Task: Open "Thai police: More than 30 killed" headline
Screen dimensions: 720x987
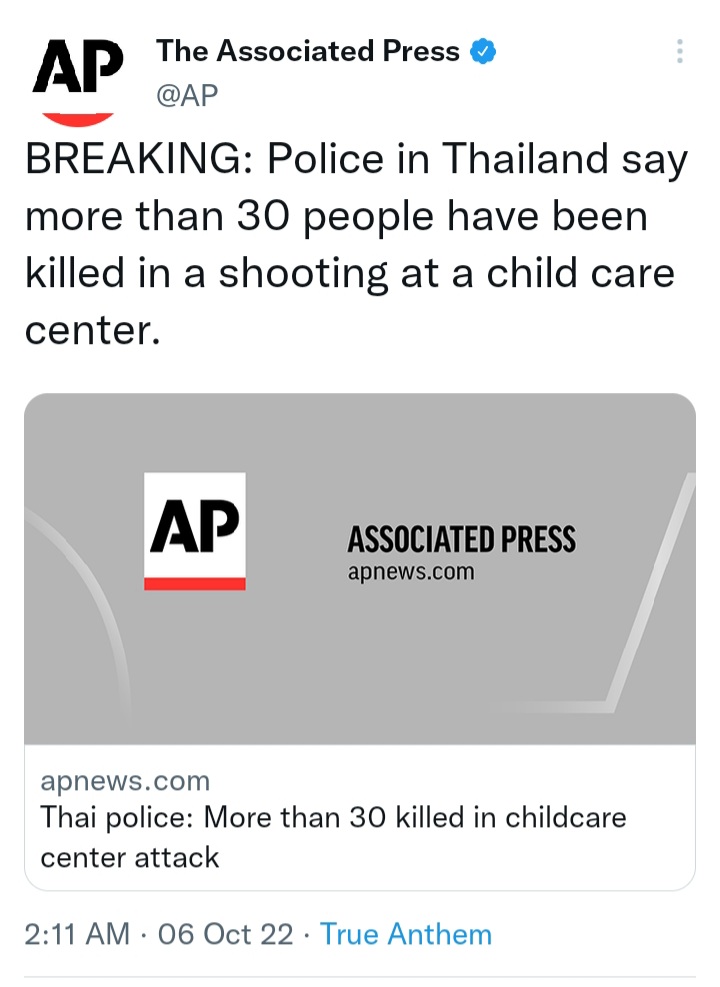Action: (333, 818)
